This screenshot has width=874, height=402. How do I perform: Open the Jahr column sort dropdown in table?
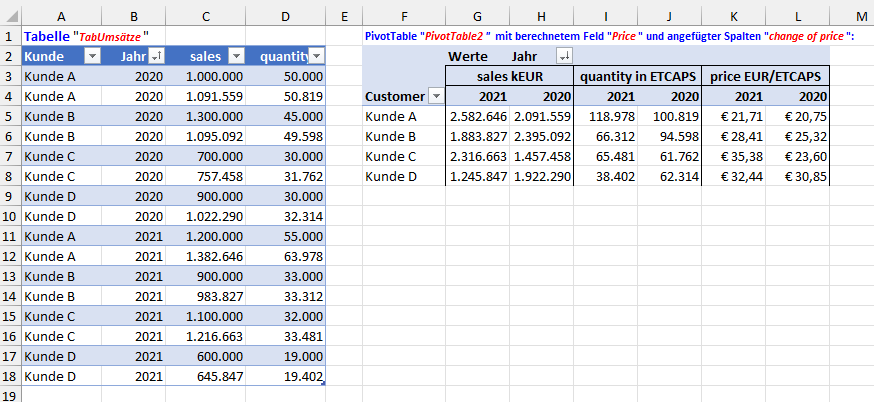[x=157, y=56]
